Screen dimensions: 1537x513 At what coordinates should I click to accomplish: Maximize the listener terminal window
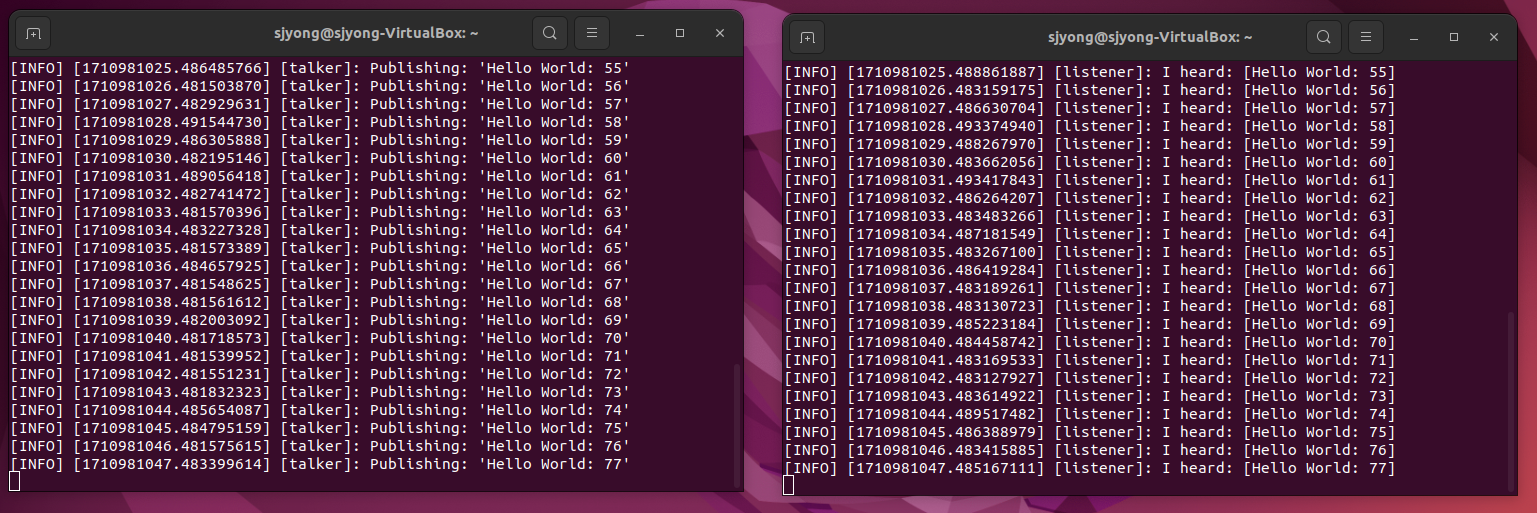tap(1454, 37)
